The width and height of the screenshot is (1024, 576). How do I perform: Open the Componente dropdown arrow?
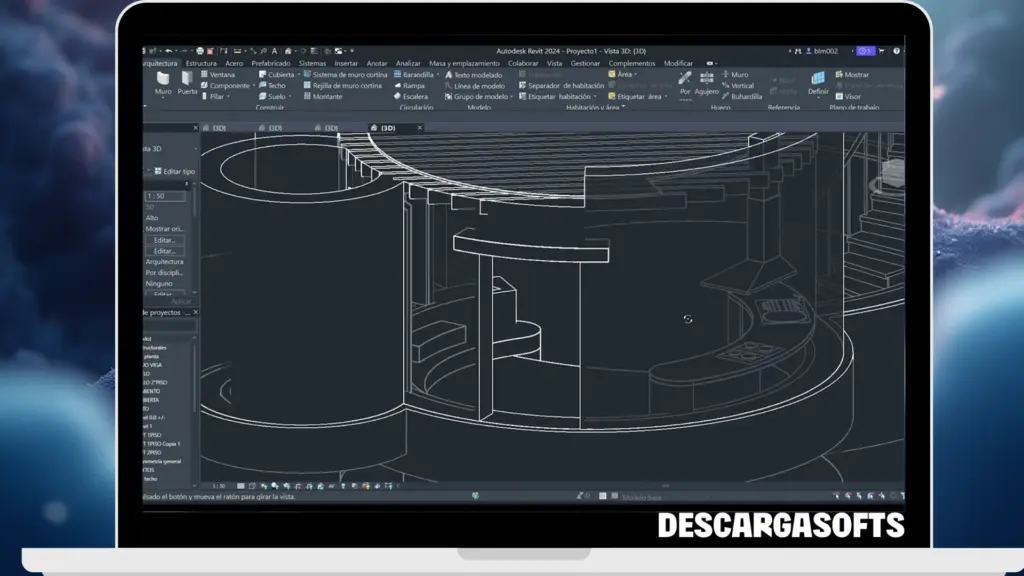point(254,86)
